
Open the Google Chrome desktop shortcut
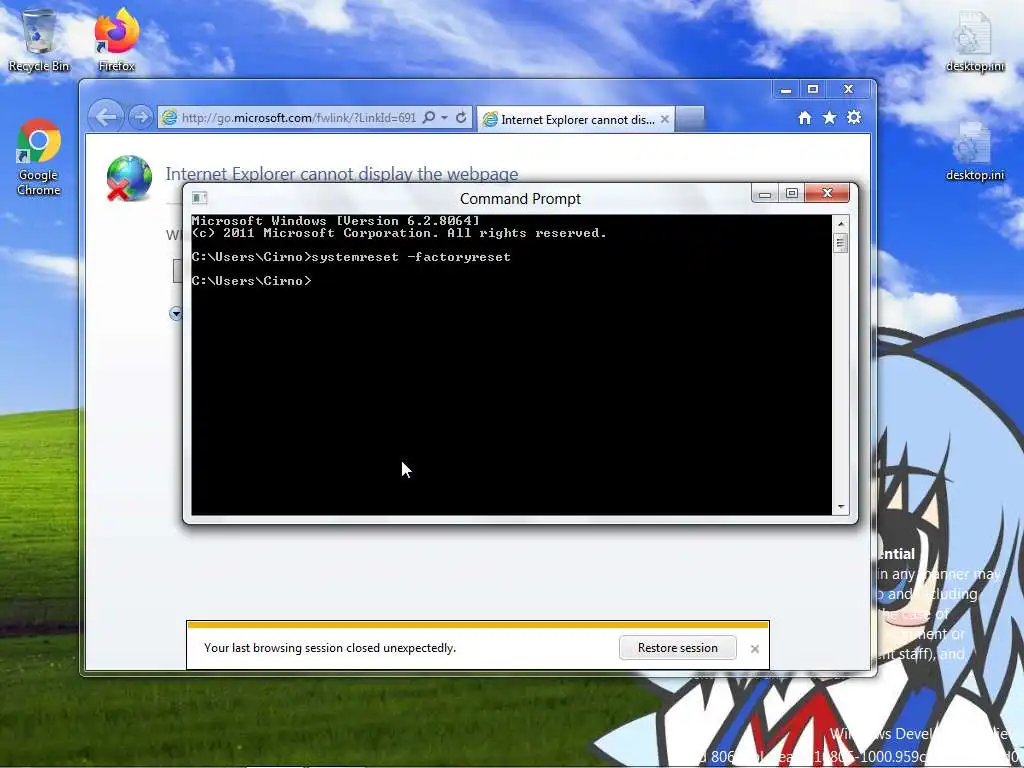(39, 157)
